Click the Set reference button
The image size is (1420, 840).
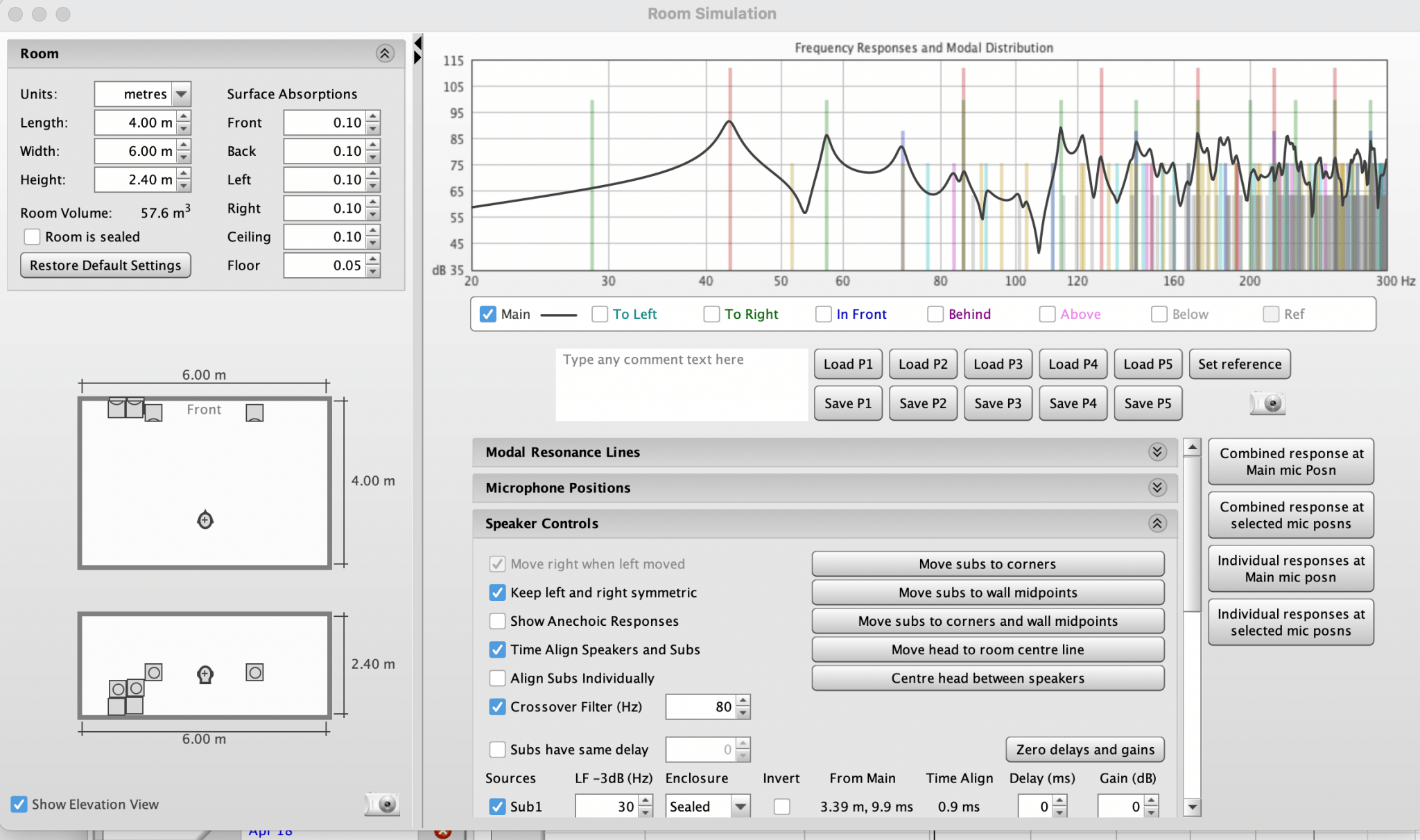pyautogui.click(x=1240, y=364)
